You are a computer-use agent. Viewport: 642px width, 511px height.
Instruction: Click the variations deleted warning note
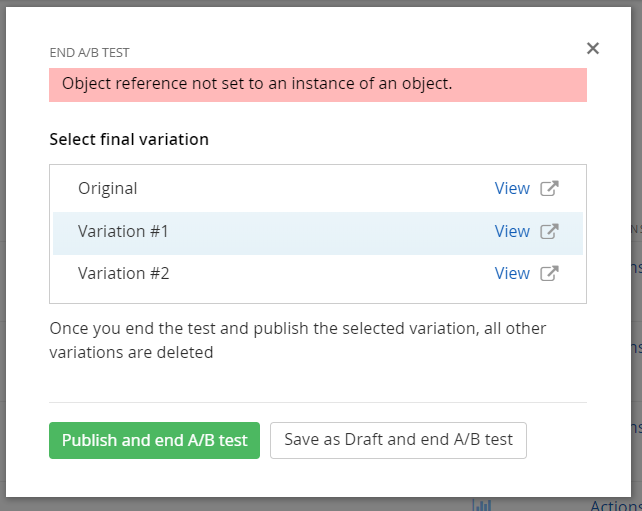click(x=298, y=340)
